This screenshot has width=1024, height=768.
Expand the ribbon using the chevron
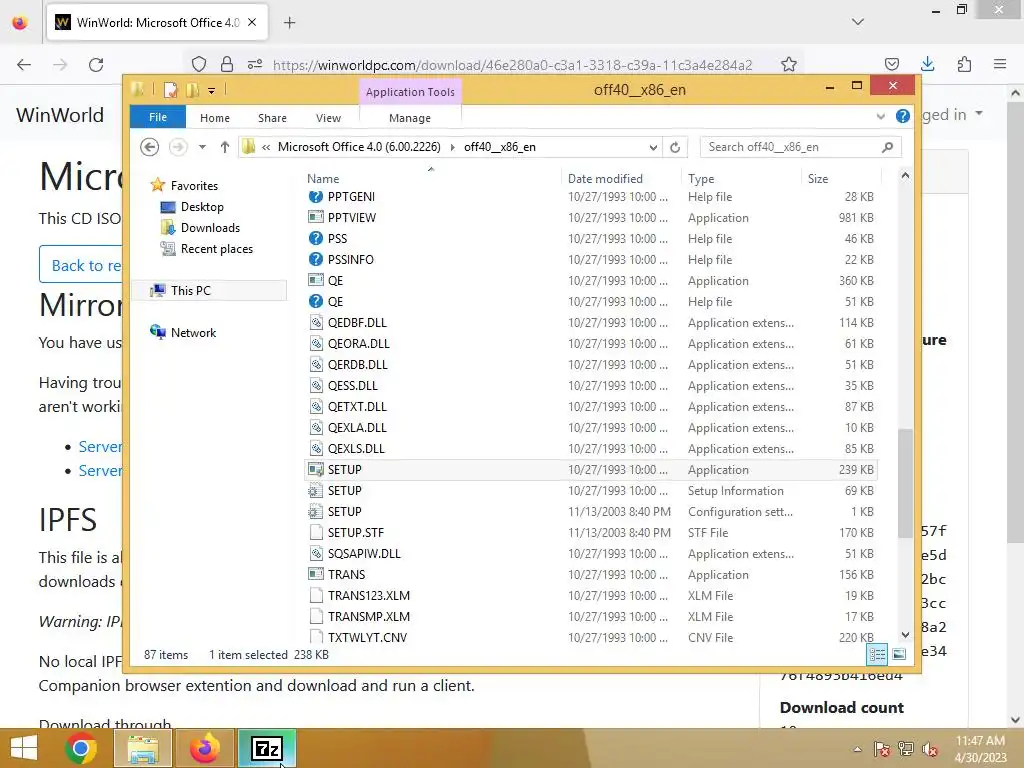click(x=880, y=116)
